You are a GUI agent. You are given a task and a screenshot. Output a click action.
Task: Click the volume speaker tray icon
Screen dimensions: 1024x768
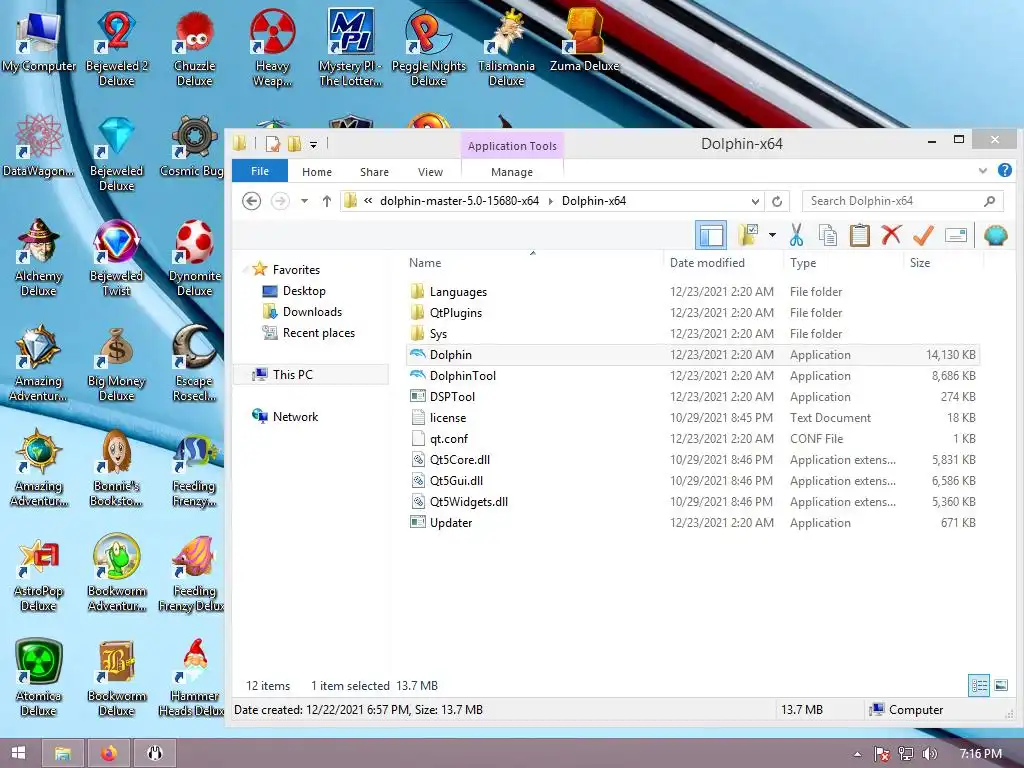pyautogui.click(x=930, y=754)
